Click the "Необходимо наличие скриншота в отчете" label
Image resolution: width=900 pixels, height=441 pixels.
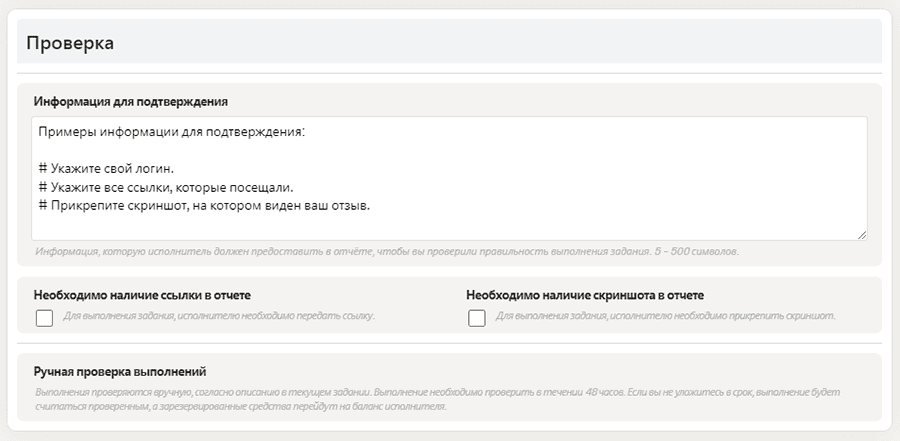point(585,296)
